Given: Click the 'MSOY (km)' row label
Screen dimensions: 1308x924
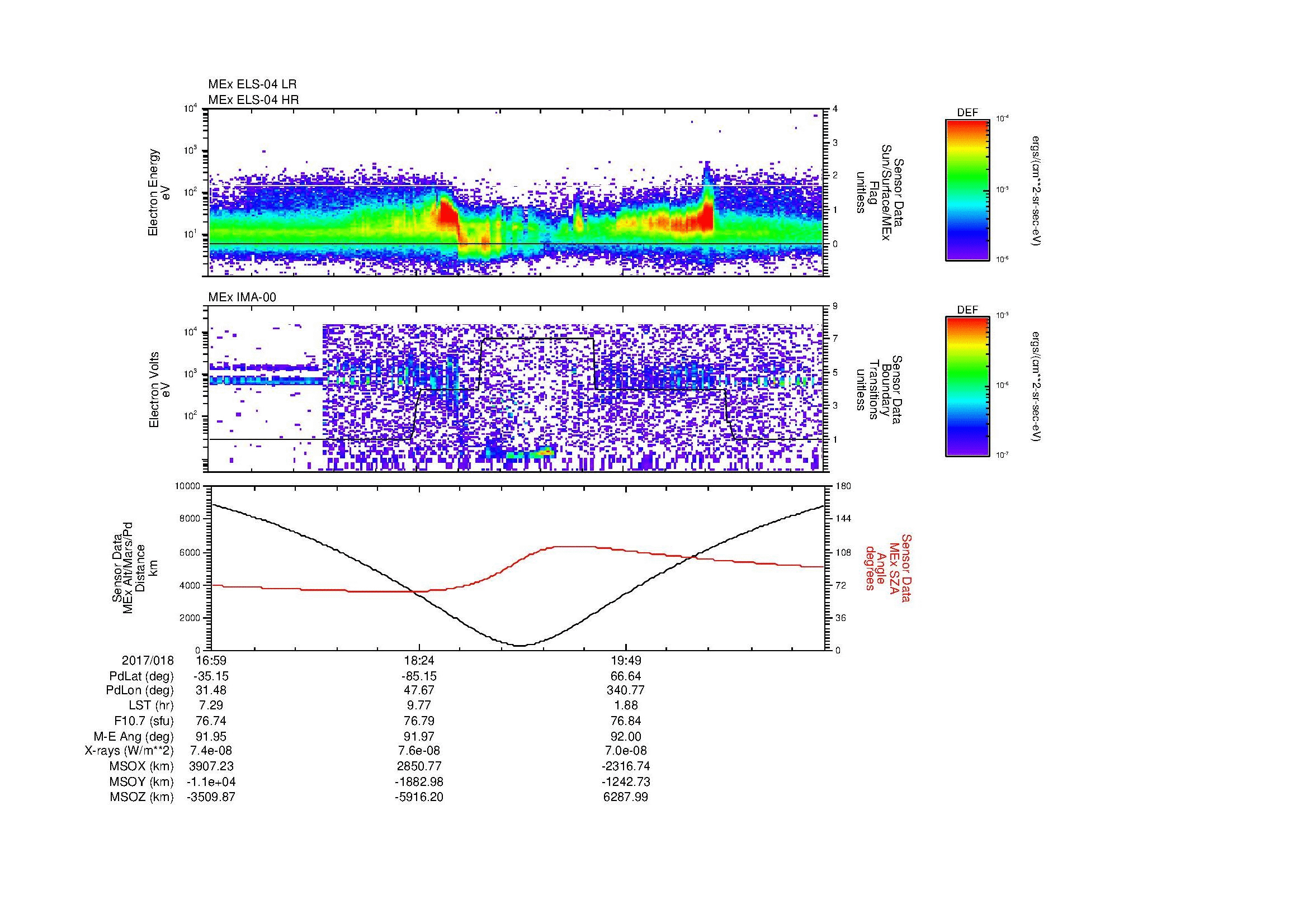Looking at the screenshot, I should coord(141,781).
